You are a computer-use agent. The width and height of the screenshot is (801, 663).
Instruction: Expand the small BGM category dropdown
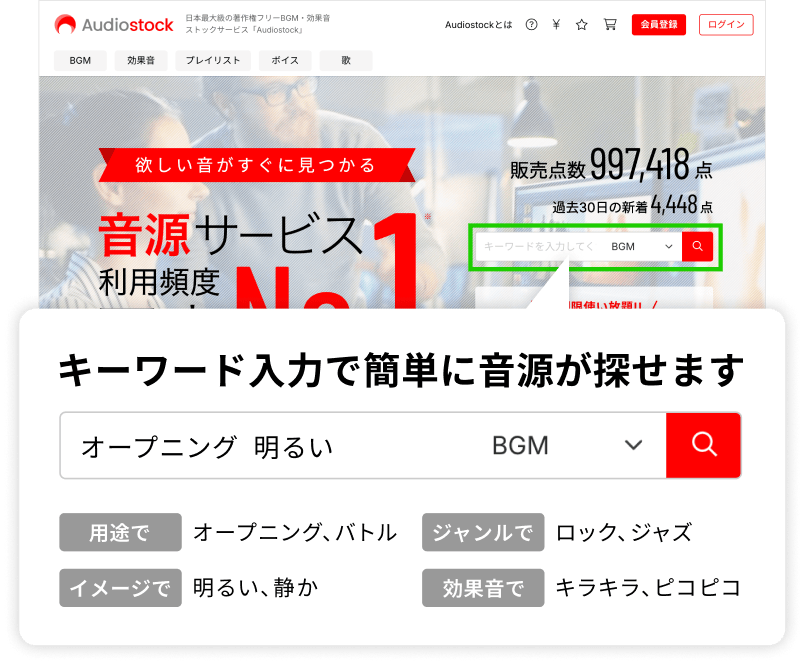[x=642, y=246]
